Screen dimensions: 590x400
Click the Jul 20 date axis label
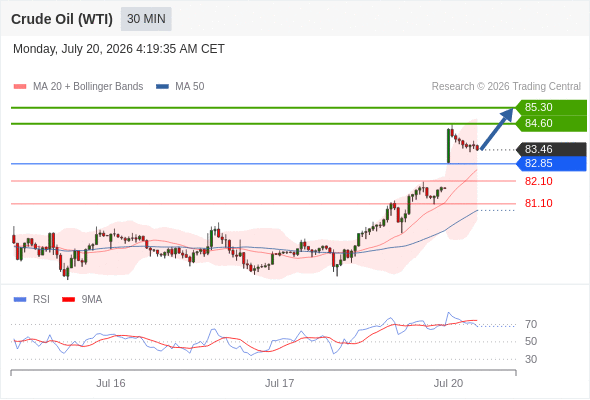448,383
